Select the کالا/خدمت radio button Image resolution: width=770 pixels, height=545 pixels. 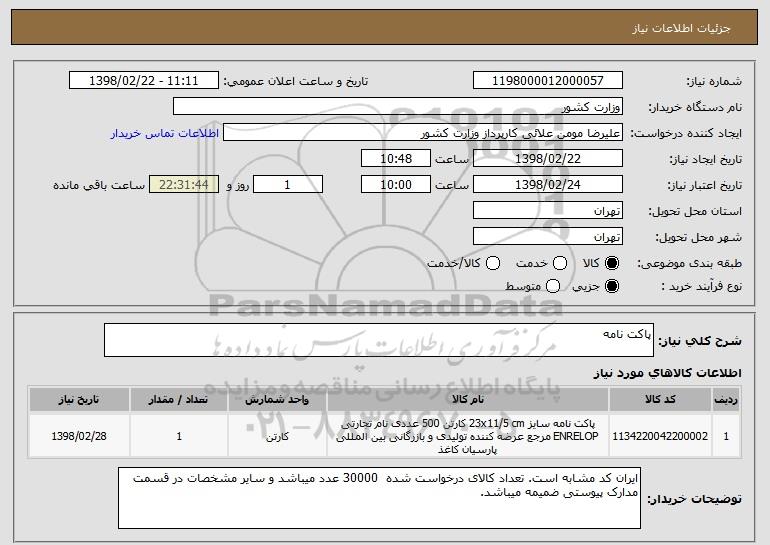pyautogui.click(x=493, y=263)
